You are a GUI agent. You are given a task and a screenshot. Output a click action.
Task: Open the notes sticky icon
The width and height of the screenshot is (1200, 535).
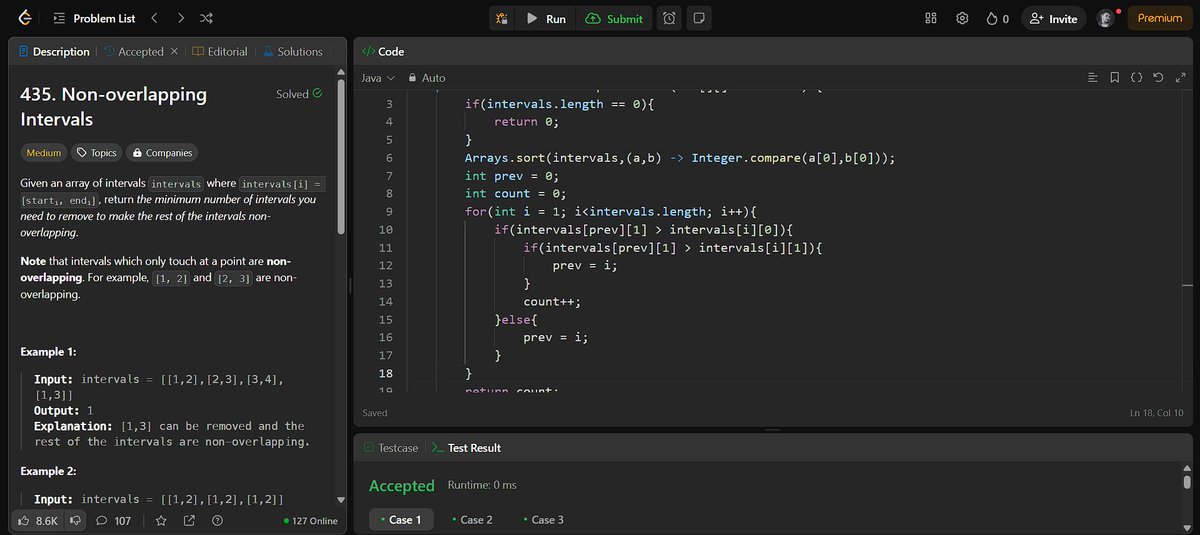699,18
